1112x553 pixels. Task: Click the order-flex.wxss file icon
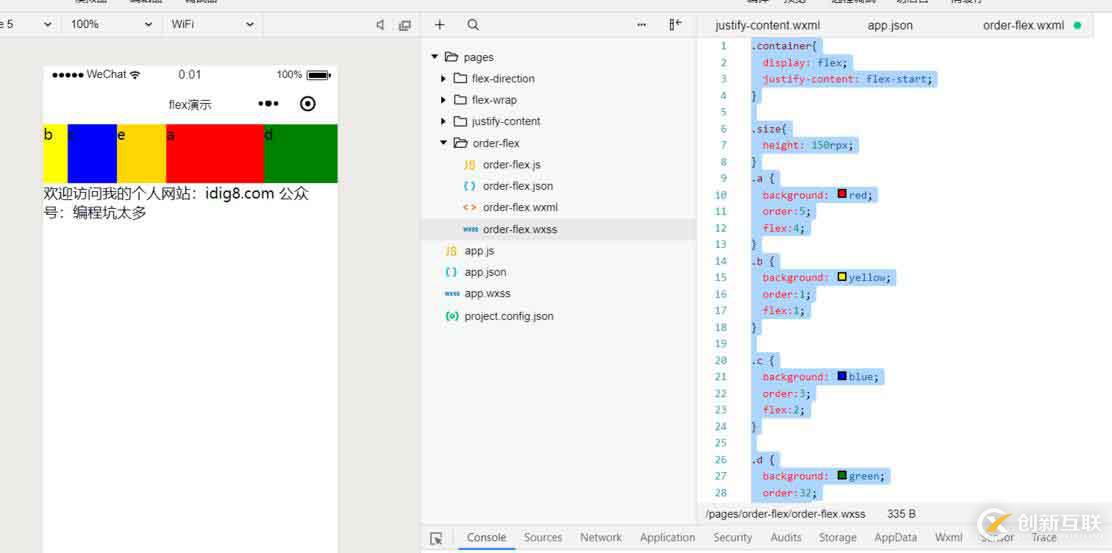(469, 229)
